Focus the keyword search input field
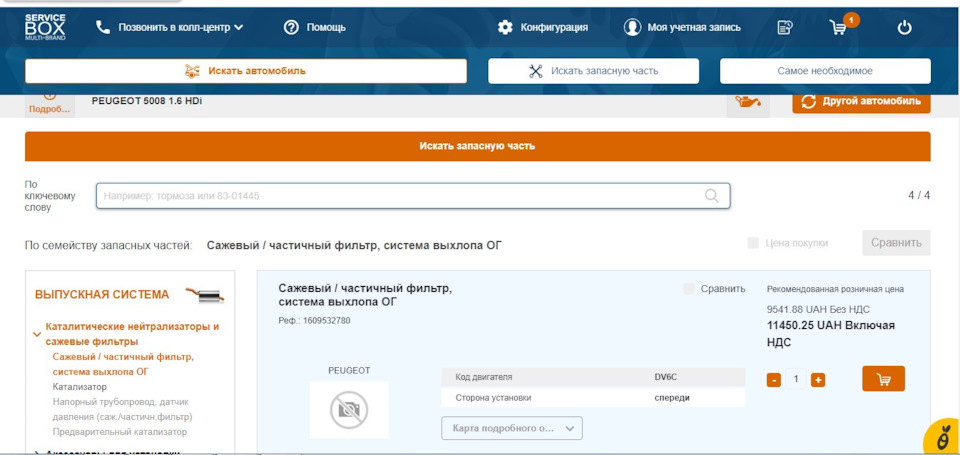 pos(413,196)
